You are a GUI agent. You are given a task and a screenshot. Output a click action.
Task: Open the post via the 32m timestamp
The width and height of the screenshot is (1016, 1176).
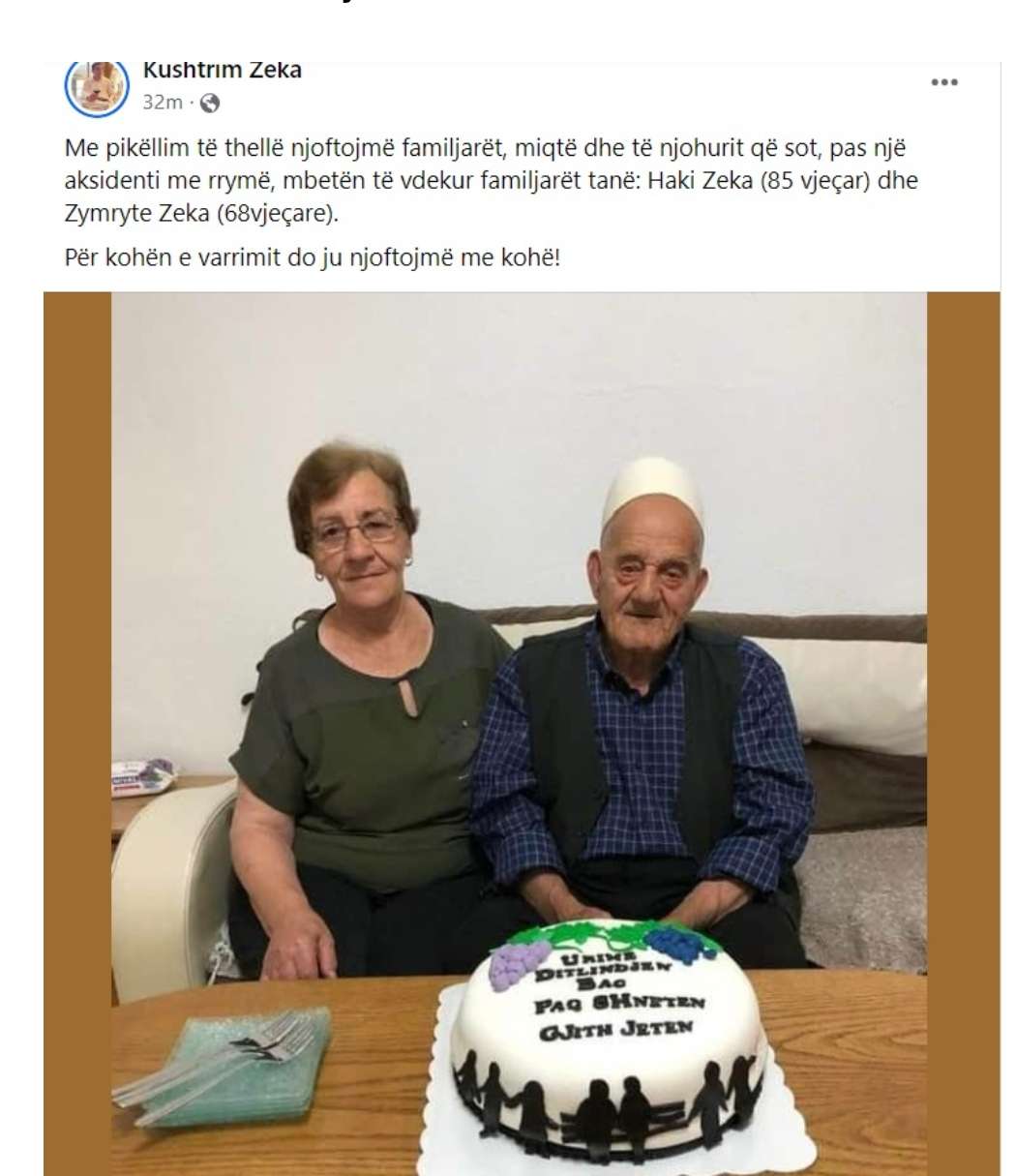(x=163, y=103)
